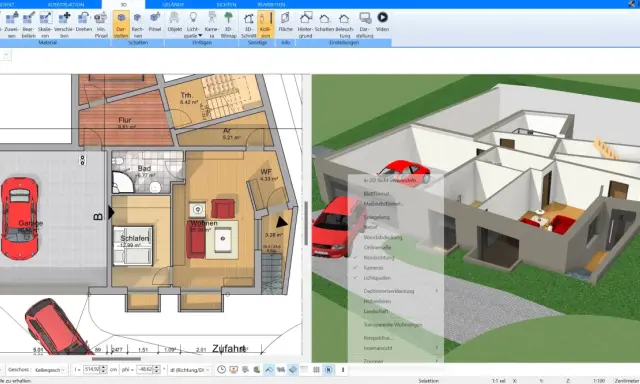Open Beleuchtung settings
This screenshot has height=384, width=640.
[344, 24]
